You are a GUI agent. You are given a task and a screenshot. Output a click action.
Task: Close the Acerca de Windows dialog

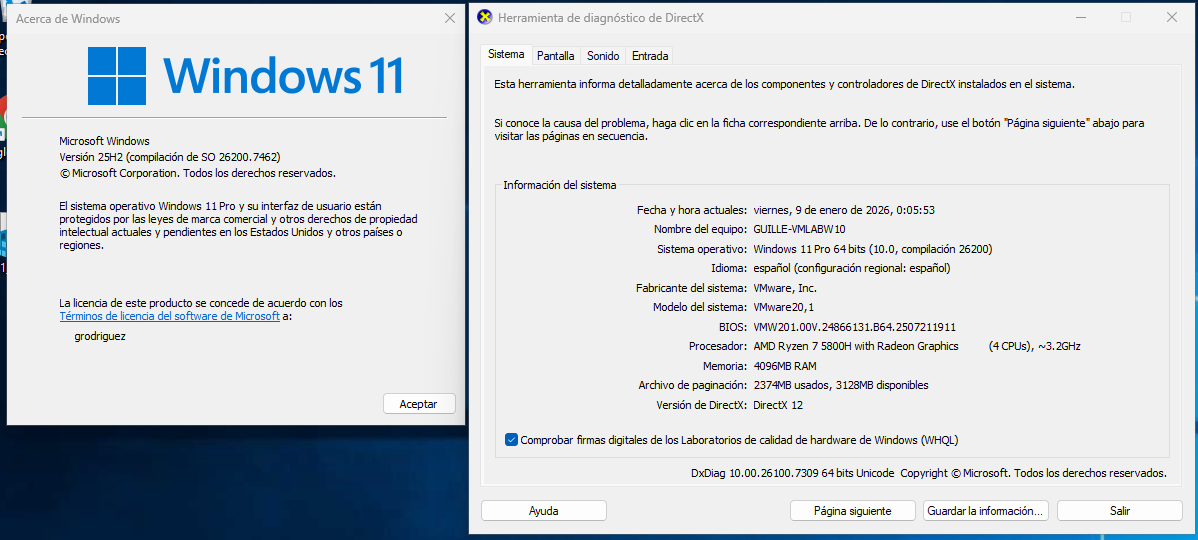449,18
